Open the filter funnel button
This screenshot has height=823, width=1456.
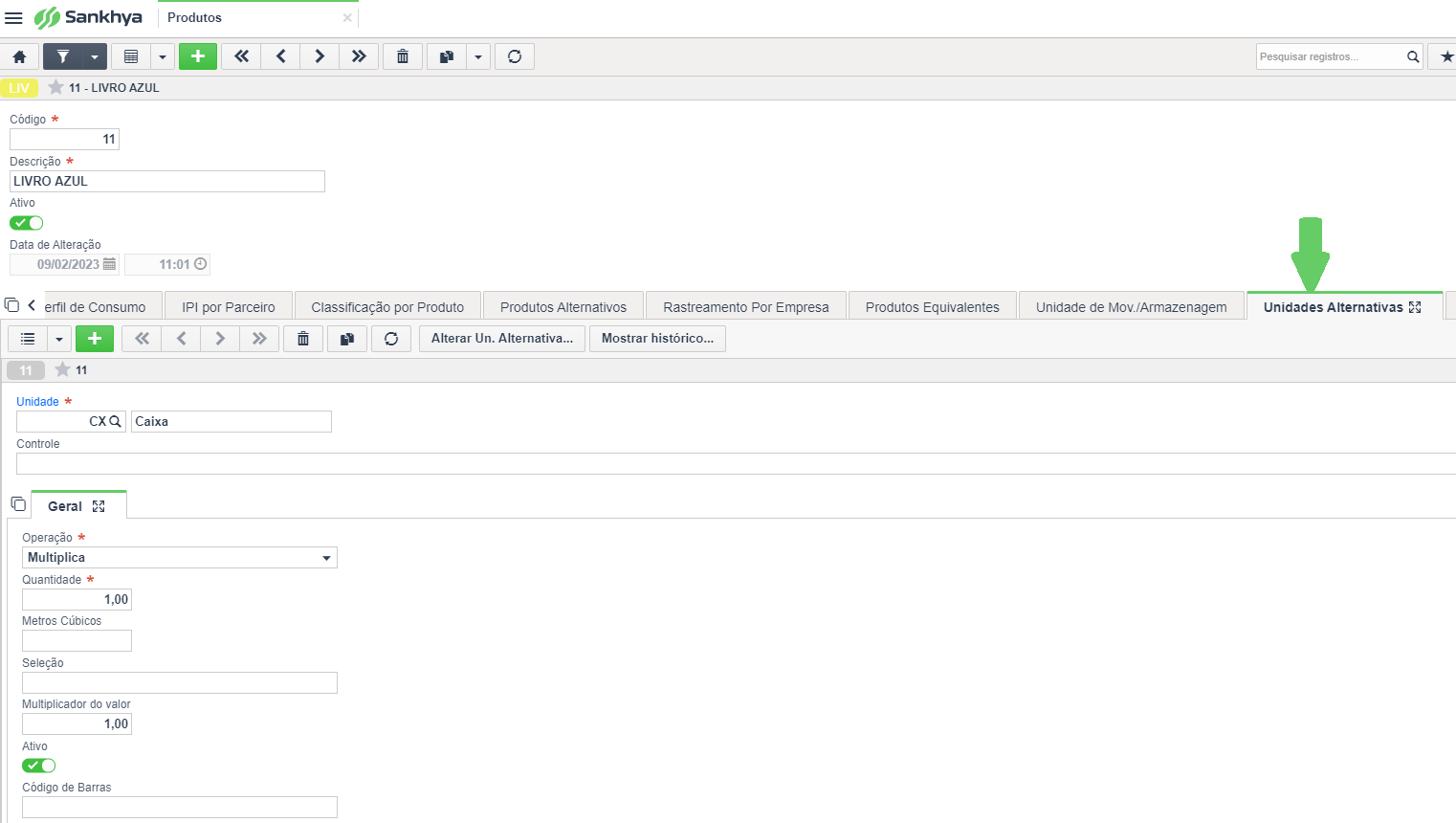point(63,56)
